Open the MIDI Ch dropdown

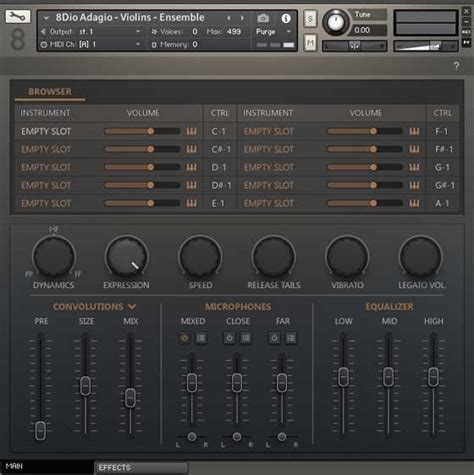pos(92,44)
